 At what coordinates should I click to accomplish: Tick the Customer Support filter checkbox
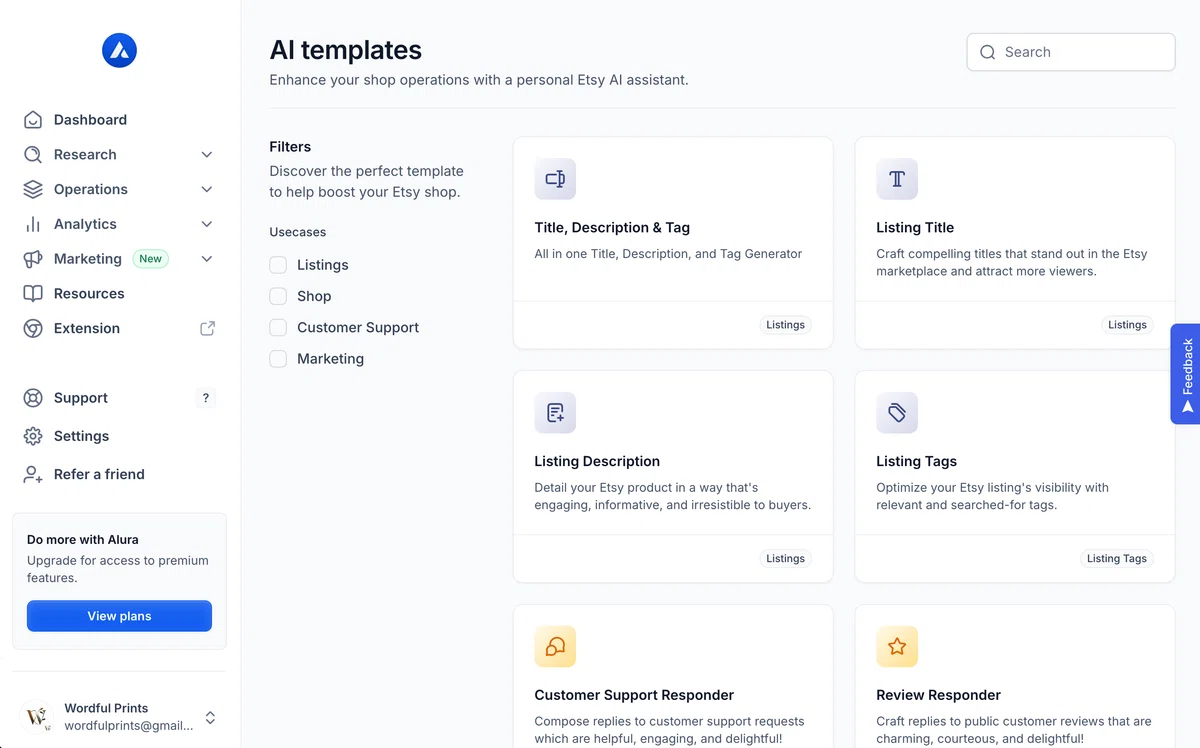point(278,327)
